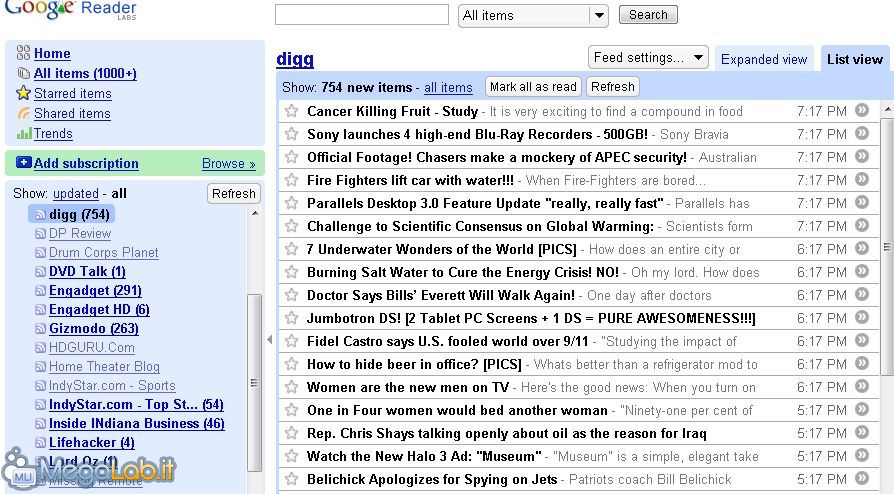Star the Official Footage Chasers APEC item
The height and width of the screenshot is (494, 894).
tap(291, 156)
